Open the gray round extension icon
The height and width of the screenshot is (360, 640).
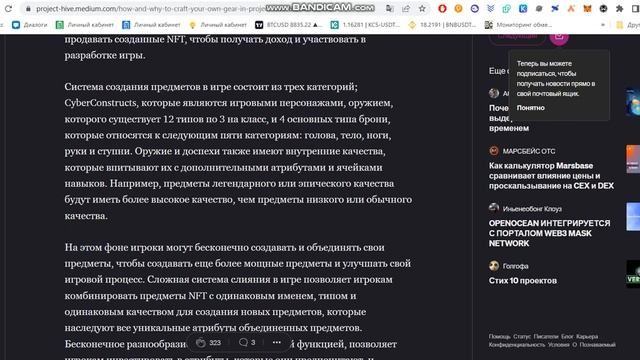click(539, 9)
